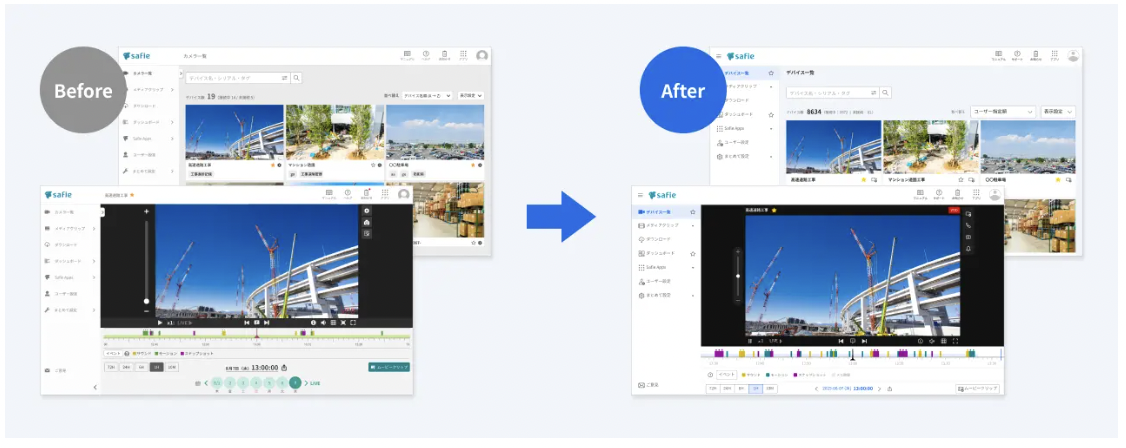Click user avatar in Before camera list header
Screen dimensions: 1126x448
click(482, 55)
